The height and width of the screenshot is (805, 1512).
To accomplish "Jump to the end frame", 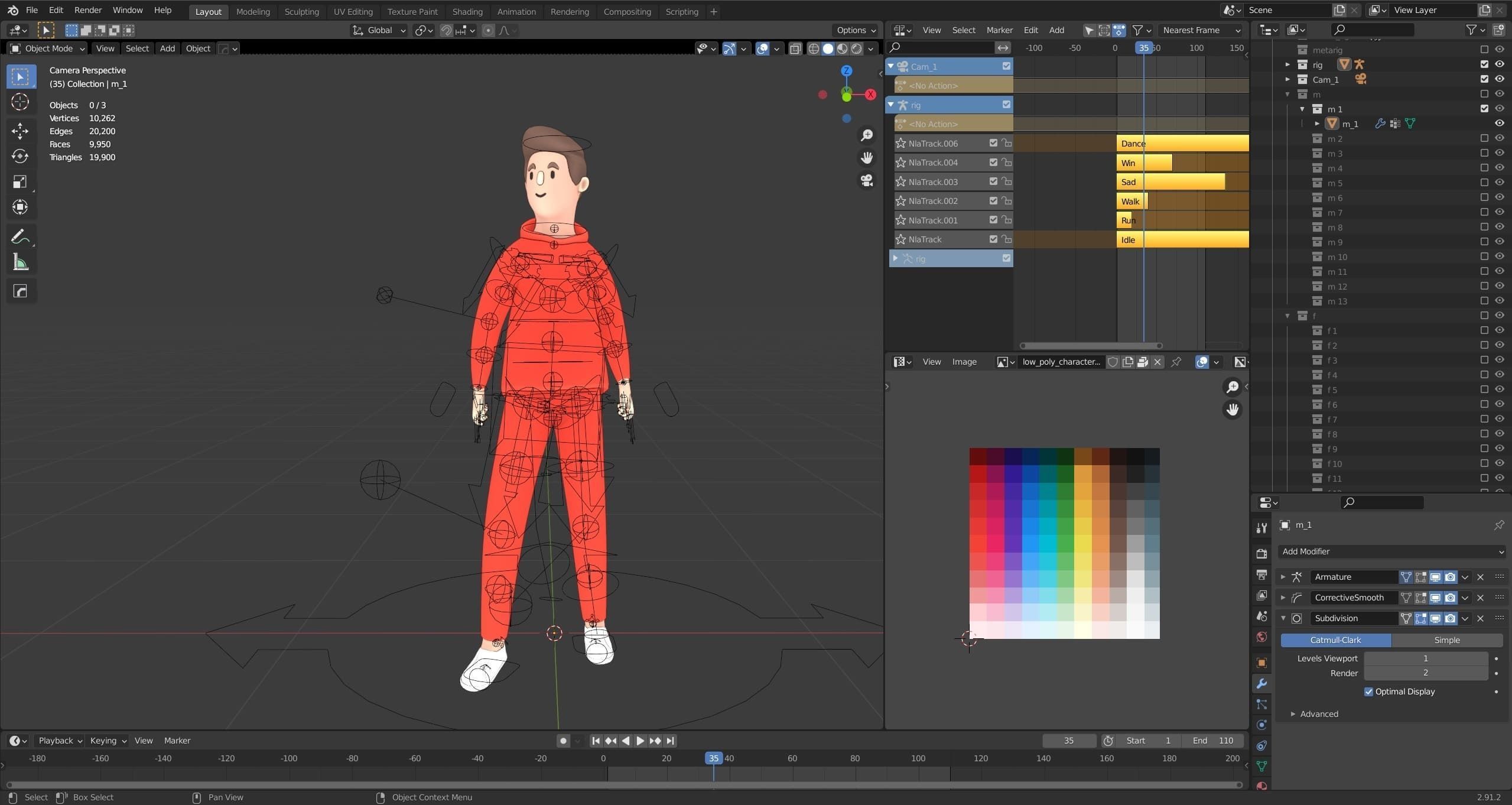I will [x=670, y=741].
